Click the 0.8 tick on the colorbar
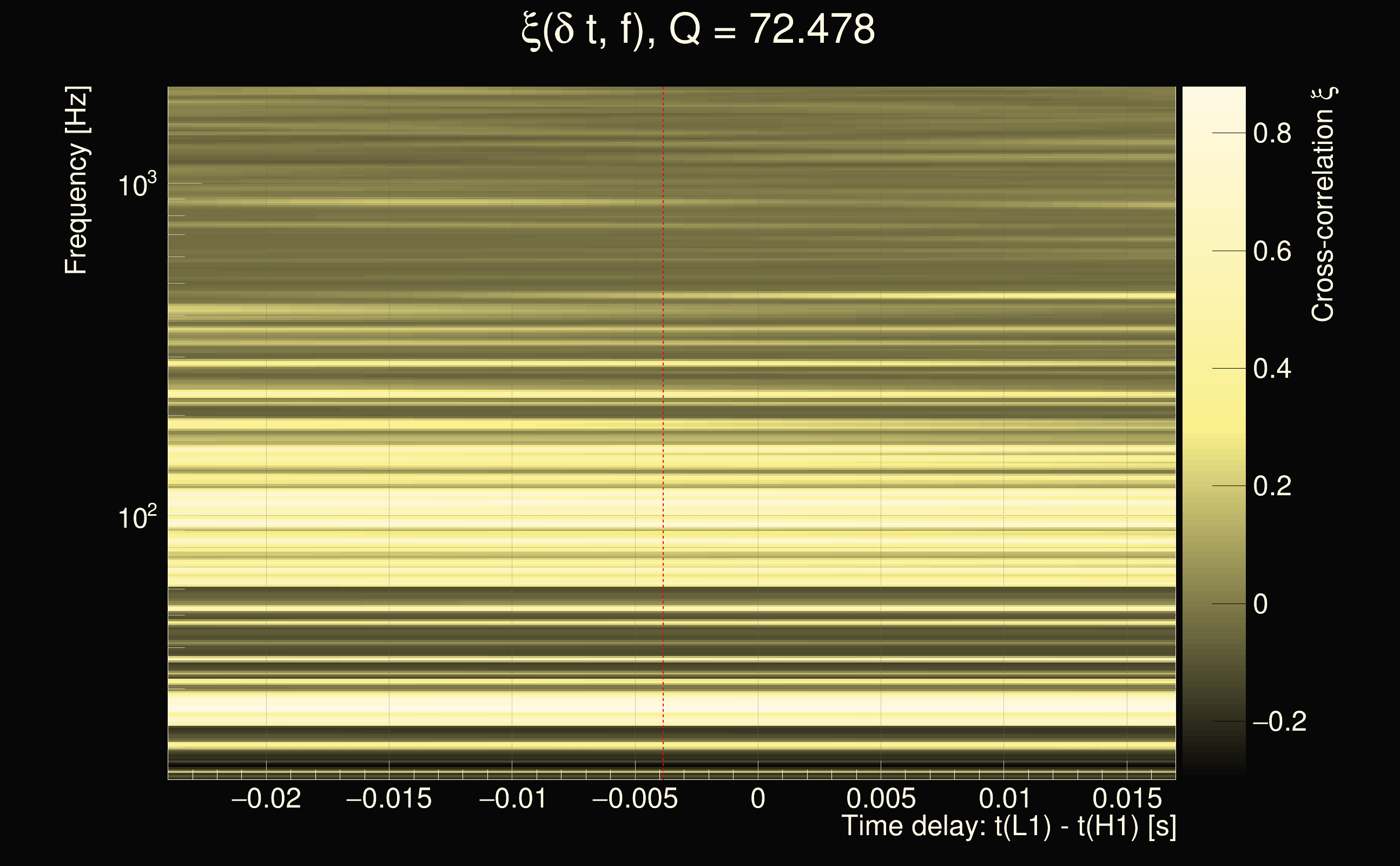The height and width of the screenshot is (866, 1400). pyautogui.click(x=1272, y=134)
